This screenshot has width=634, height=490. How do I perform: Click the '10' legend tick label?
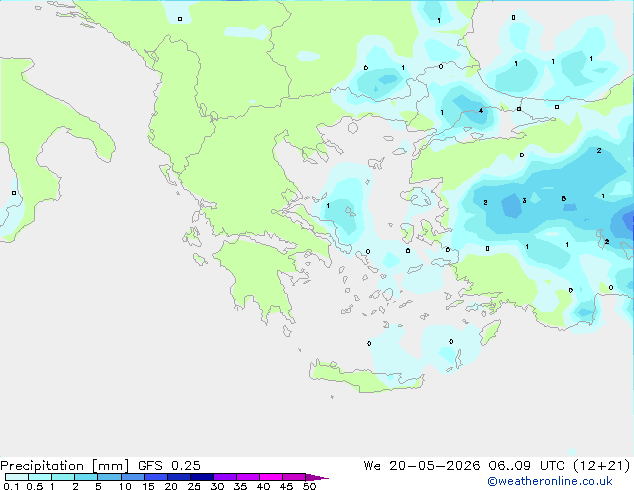125,486
